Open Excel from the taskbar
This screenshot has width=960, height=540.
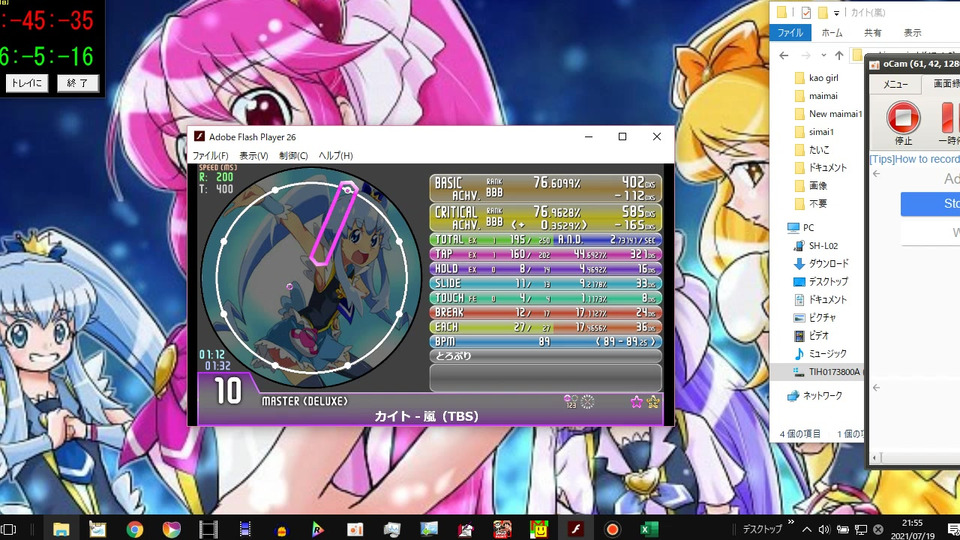click(649, 529)
